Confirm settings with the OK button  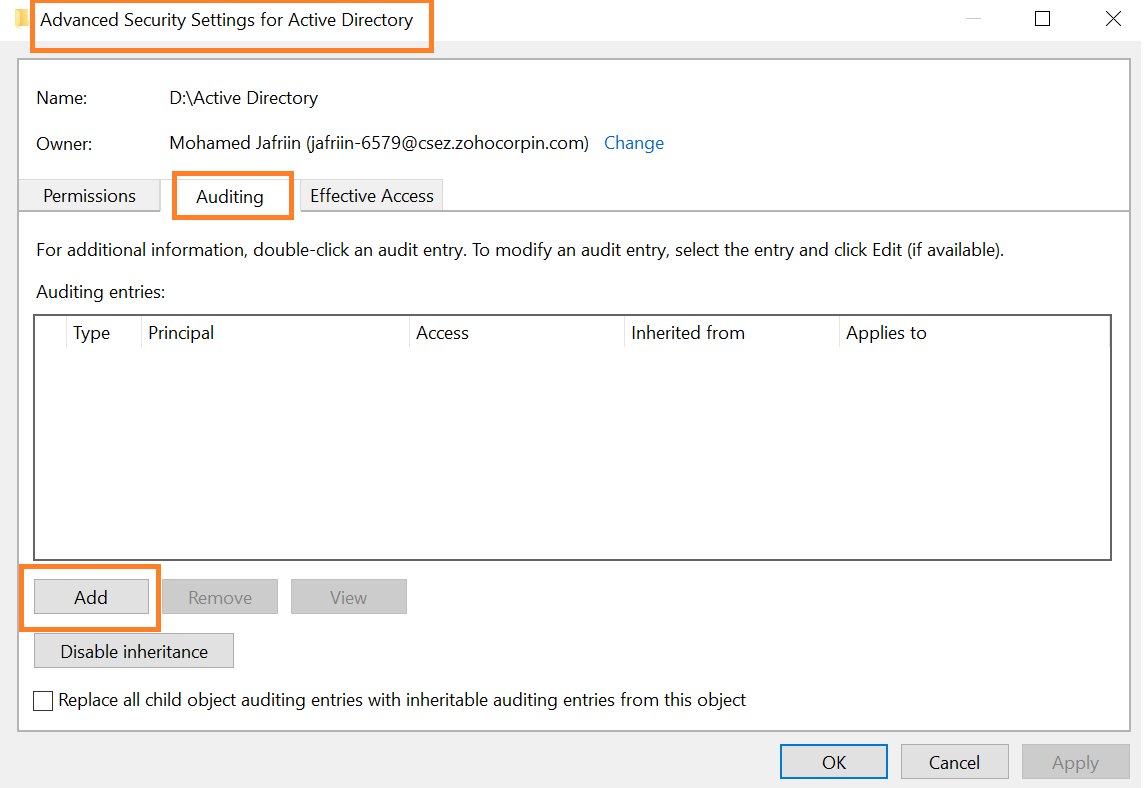tap(833, 761)
